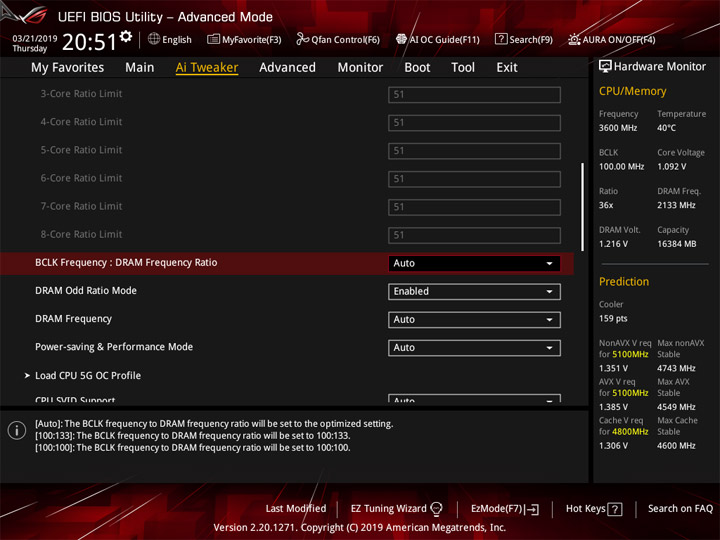The image size is (720, 540).
Task: Click 8-Core Ratio Limit input field
Action: pyautogui.click(x=474, y=235)
